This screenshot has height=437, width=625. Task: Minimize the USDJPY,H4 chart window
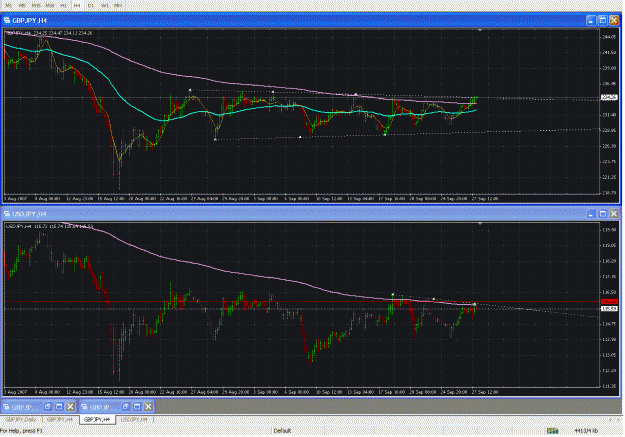pos(591,214)
